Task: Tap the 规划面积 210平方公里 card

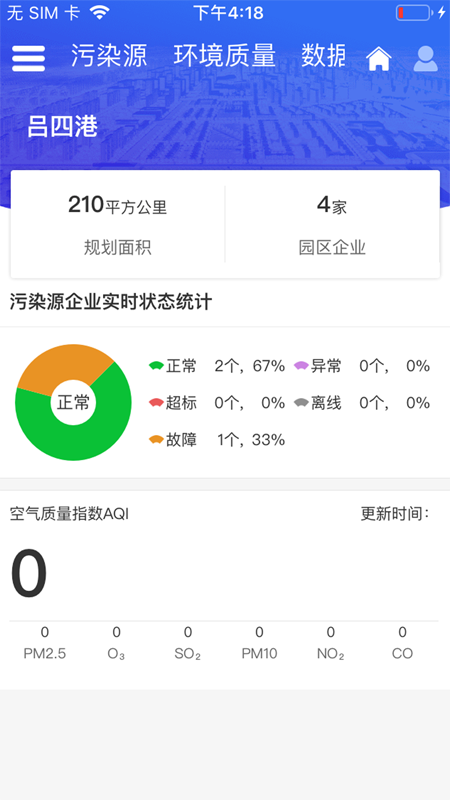Action: click(118, 224)
